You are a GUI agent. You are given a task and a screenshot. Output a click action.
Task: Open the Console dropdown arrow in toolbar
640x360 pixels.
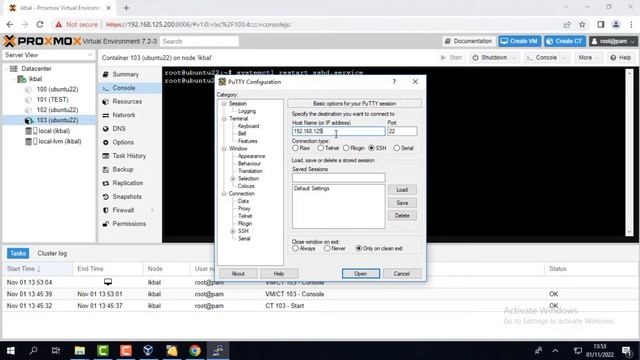click(564, 58)
